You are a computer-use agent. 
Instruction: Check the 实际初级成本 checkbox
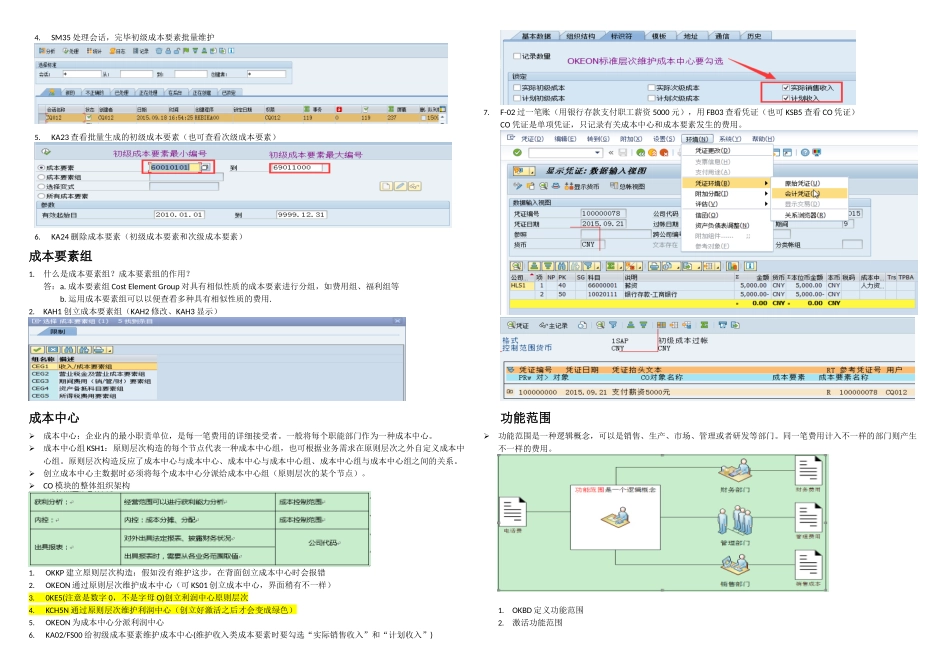click(517, 88)
